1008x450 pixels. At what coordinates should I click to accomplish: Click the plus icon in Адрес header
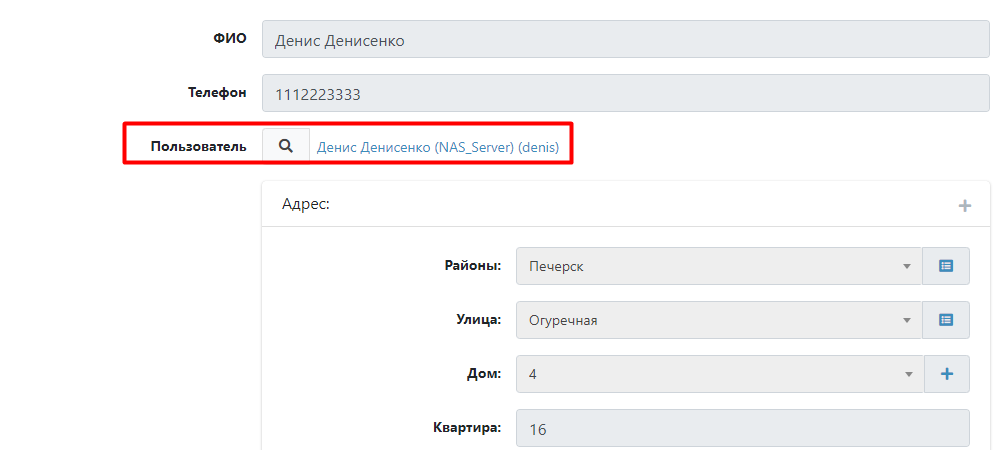(964, 205)
